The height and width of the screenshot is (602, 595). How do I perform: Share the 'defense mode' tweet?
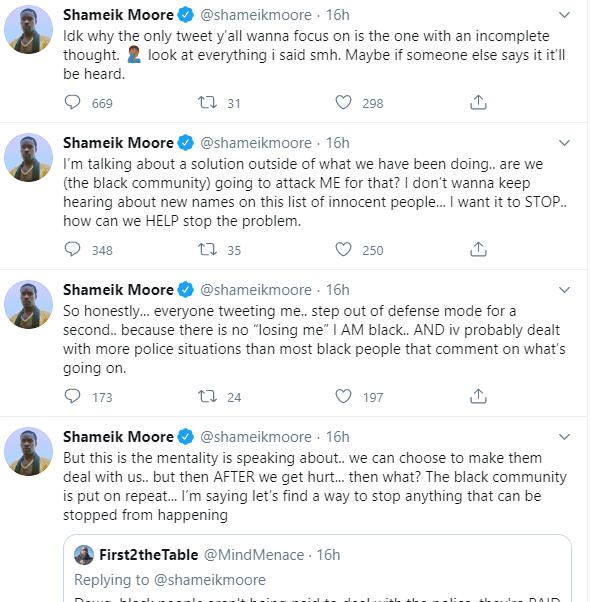(x=478, y=397)
